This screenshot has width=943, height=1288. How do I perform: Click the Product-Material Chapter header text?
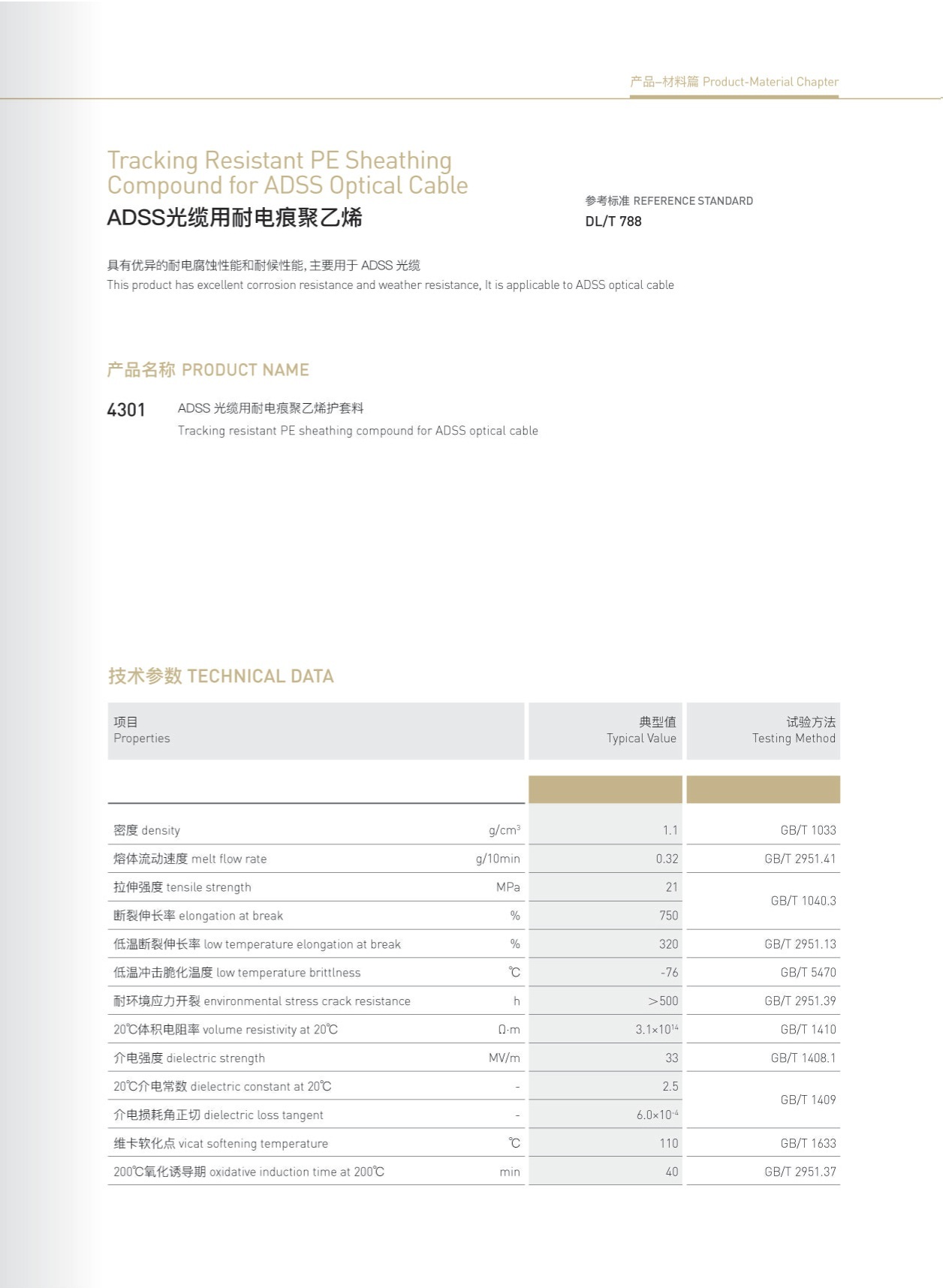(734, 82)
